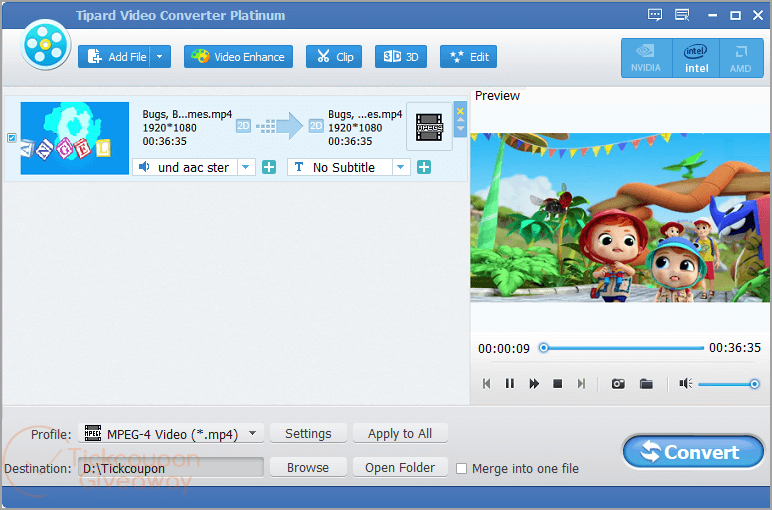Click the source 2D mode icon
Screen dimensions: 772x510
point(243,126)
